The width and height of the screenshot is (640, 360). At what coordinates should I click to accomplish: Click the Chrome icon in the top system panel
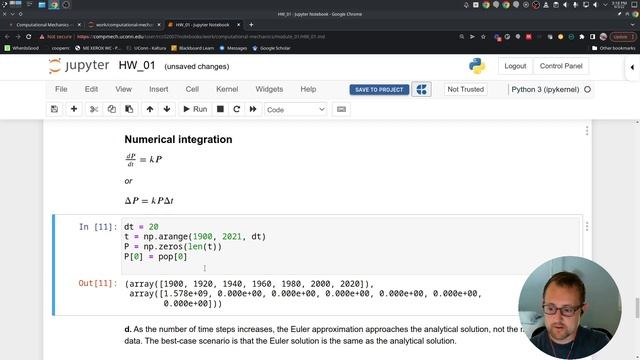click(53, 5)
